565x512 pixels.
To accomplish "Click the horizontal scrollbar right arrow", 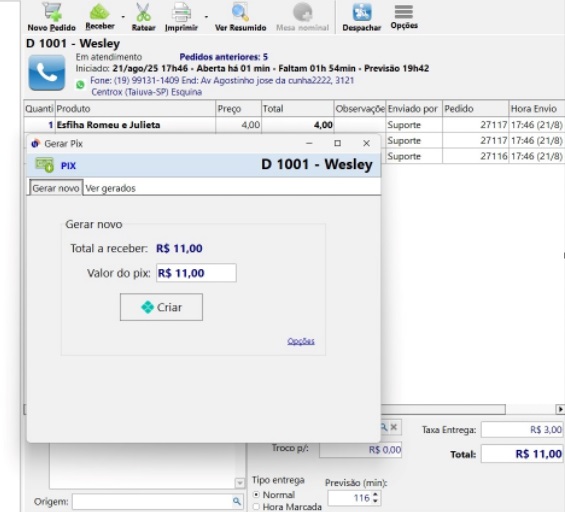I will point(560,409).
